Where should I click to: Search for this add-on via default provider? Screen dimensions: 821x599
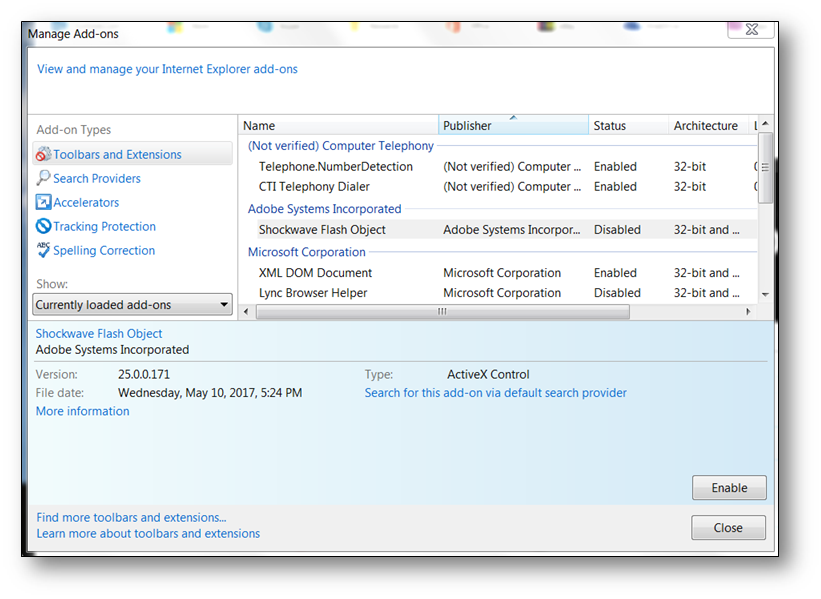click(495, 393)
